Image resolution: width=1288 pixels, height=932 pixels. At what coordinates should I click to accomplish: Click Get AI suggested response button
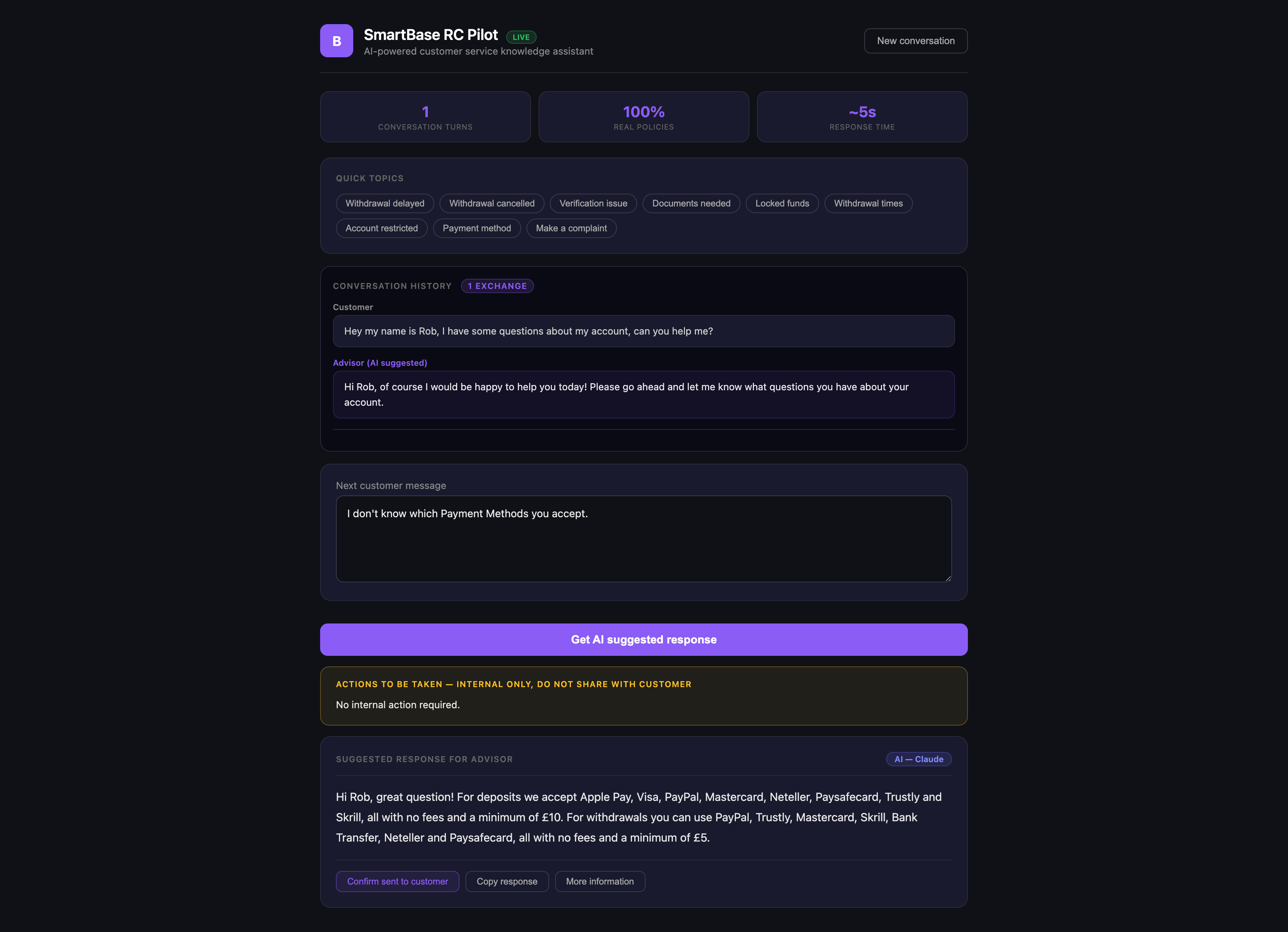point(643,640)
